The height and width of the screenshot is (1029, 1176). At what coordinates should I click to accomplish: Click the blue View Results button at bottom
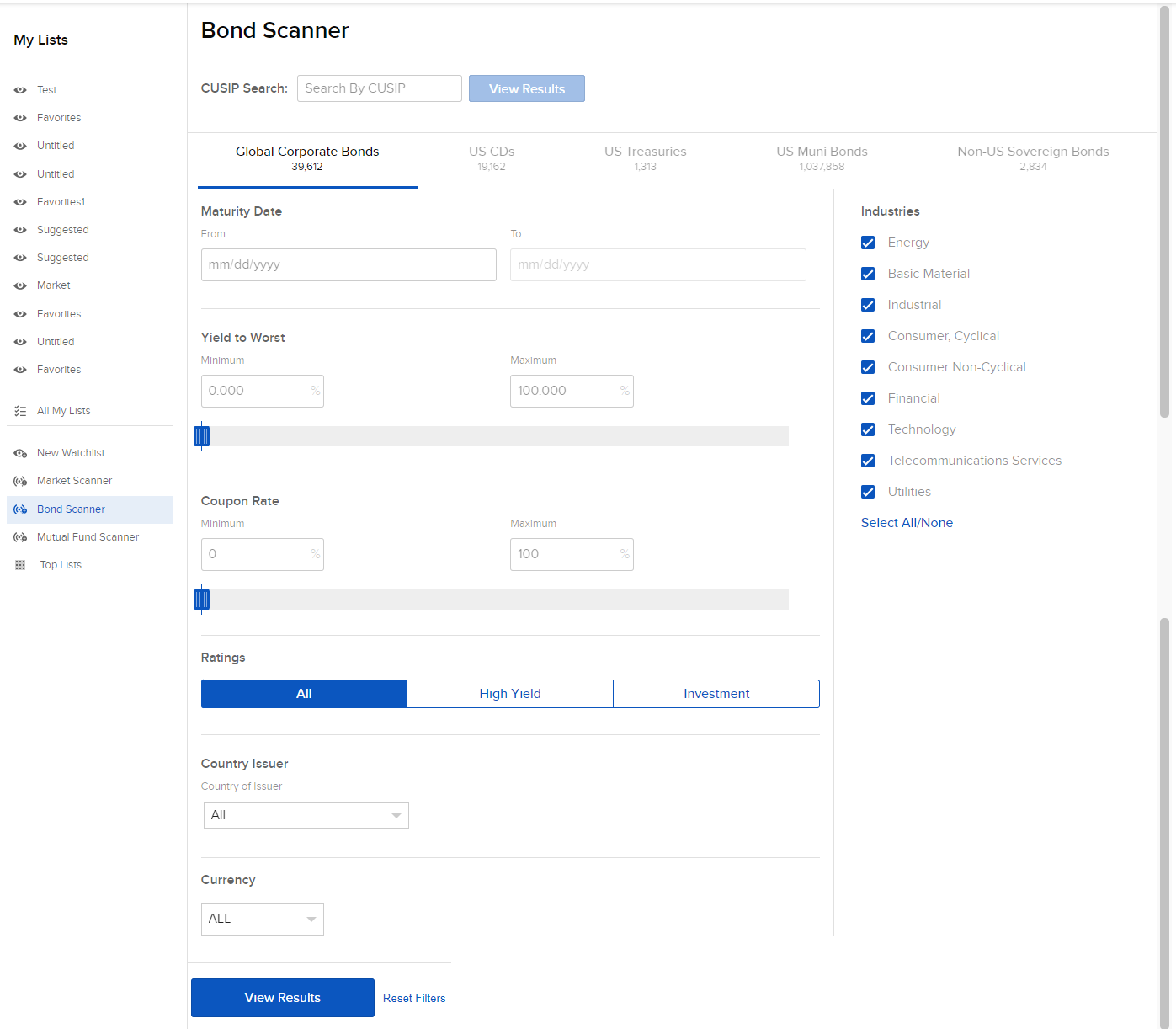point(282,998)
